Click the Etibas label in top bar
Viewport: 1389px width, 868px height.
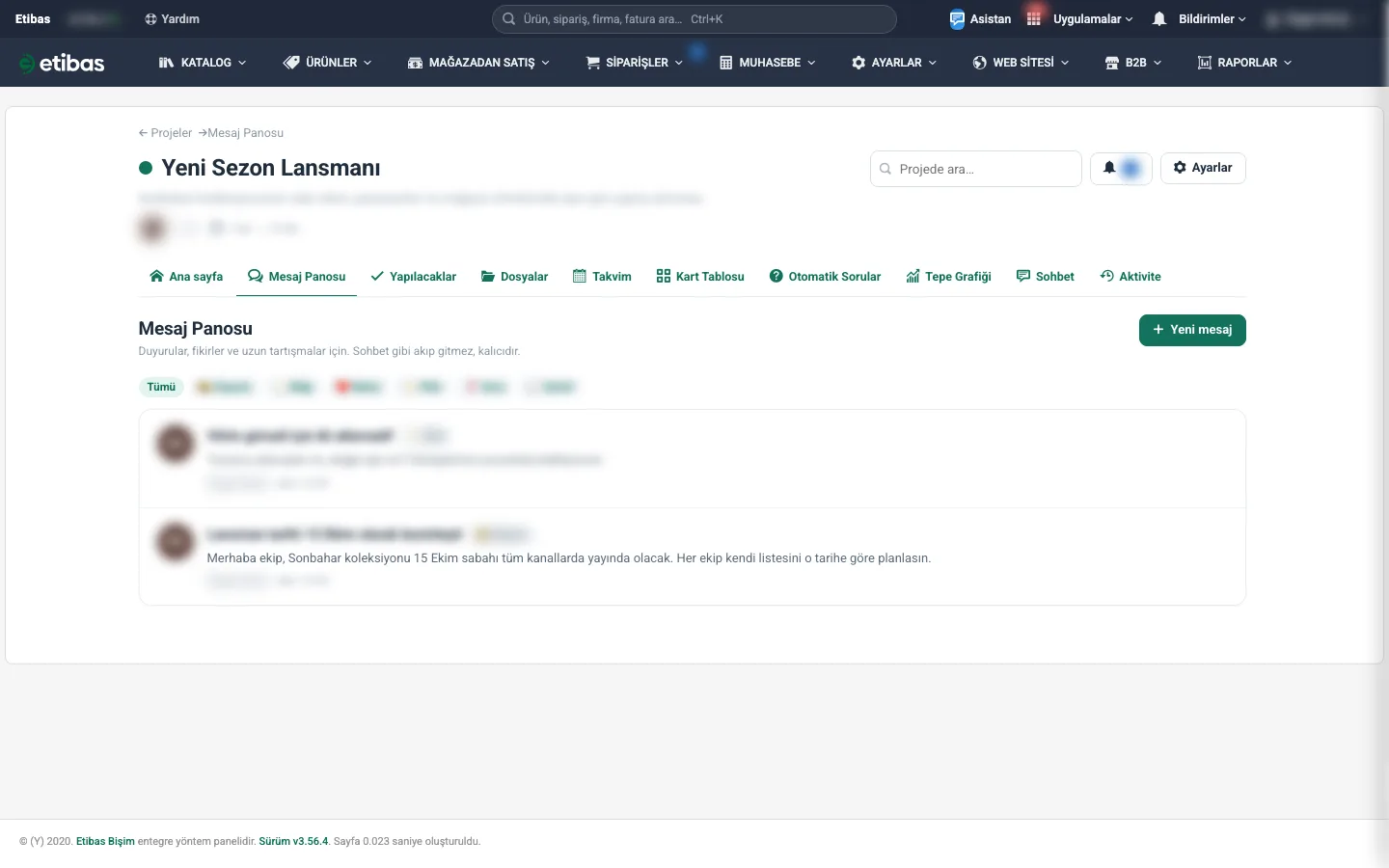point(33,19)
